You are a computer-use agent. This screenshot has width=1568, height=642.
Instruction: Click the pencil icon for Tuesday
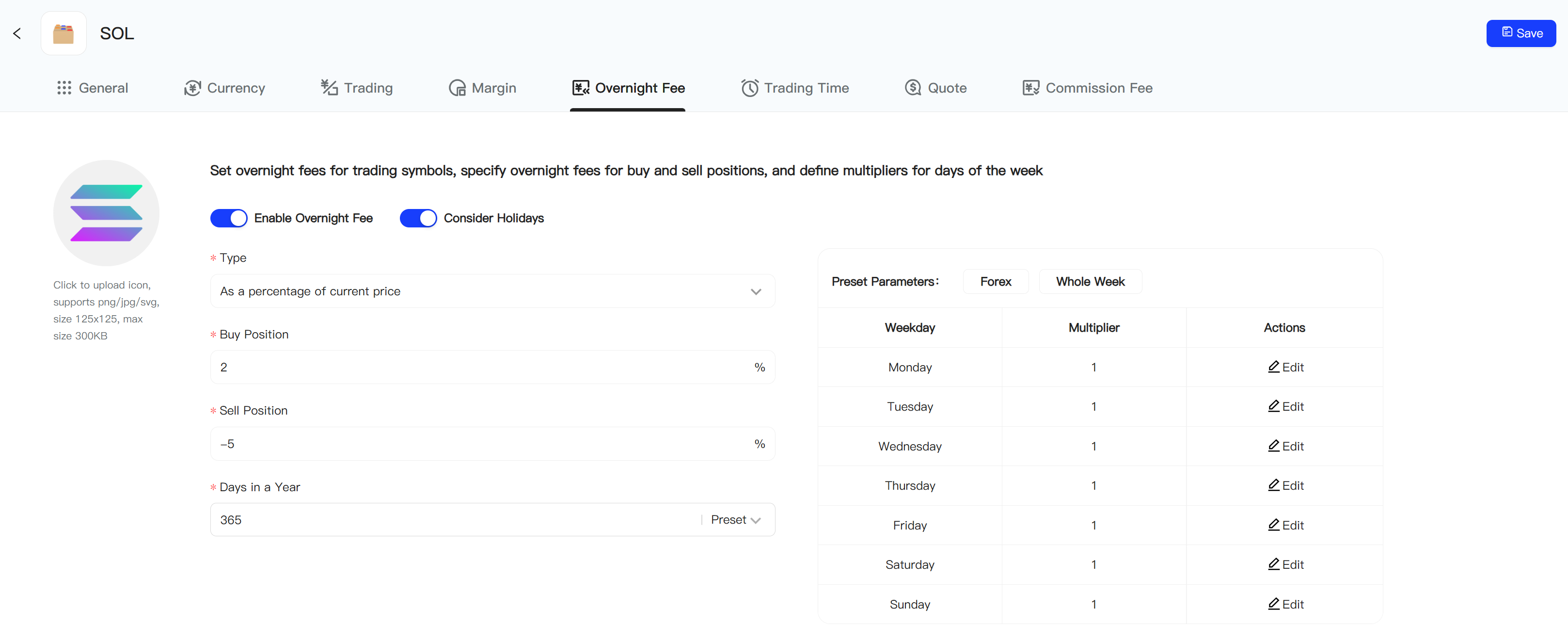coord(1273,406)
